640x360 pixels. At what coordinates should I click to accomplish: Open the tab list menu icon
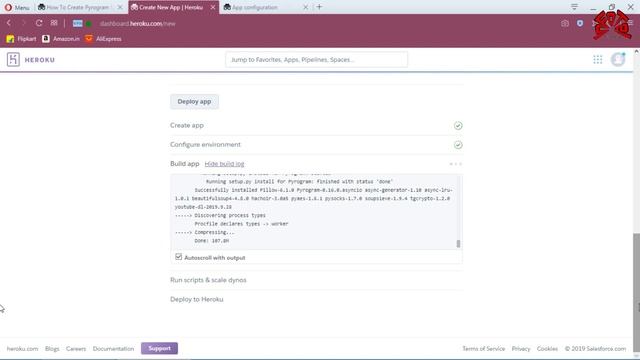pyautogui.click(x=574, y=7)
